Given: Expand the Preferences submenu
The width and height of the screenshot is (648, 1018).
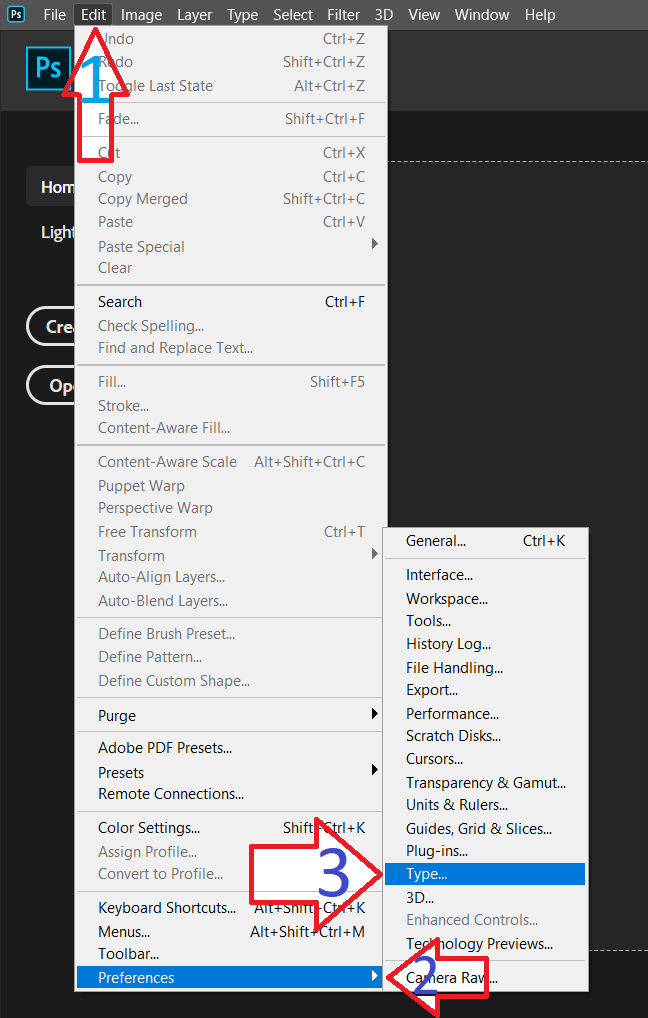Looking at the screenshot, I should pyautogui.click(x=230, y=978).
